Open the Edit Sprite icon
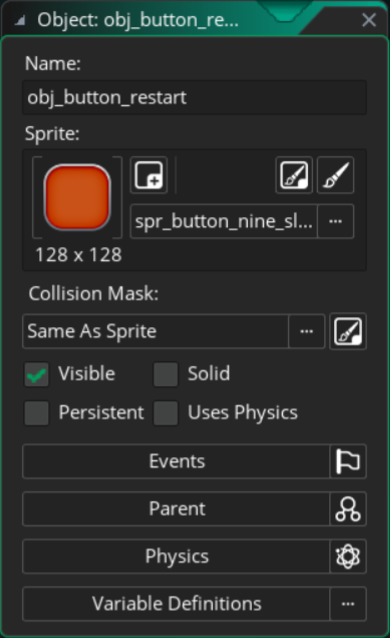The height and width of the screenshot is (638, 390). (x=294, y=175)
